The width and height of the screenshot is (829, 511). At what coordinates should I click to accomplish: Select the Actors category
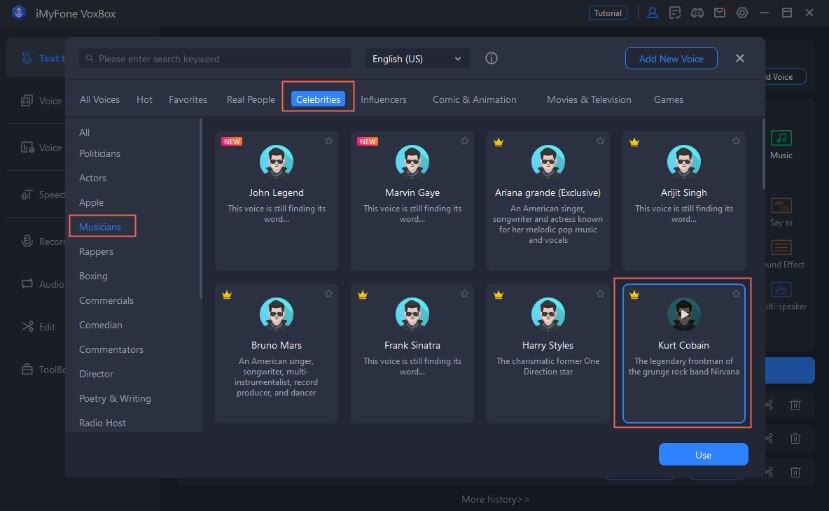tap(93, 178)
